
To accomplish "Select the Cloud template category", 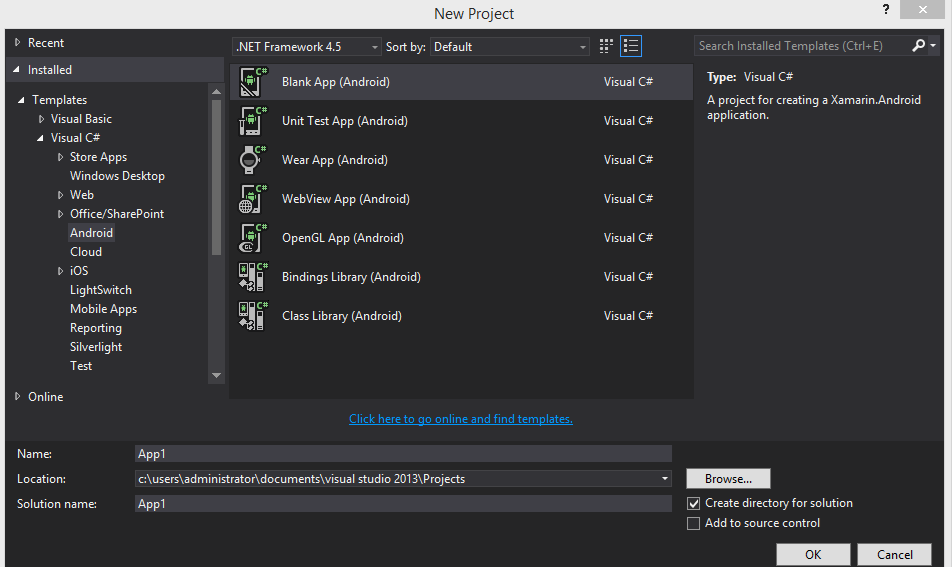I will click(86, 252).
